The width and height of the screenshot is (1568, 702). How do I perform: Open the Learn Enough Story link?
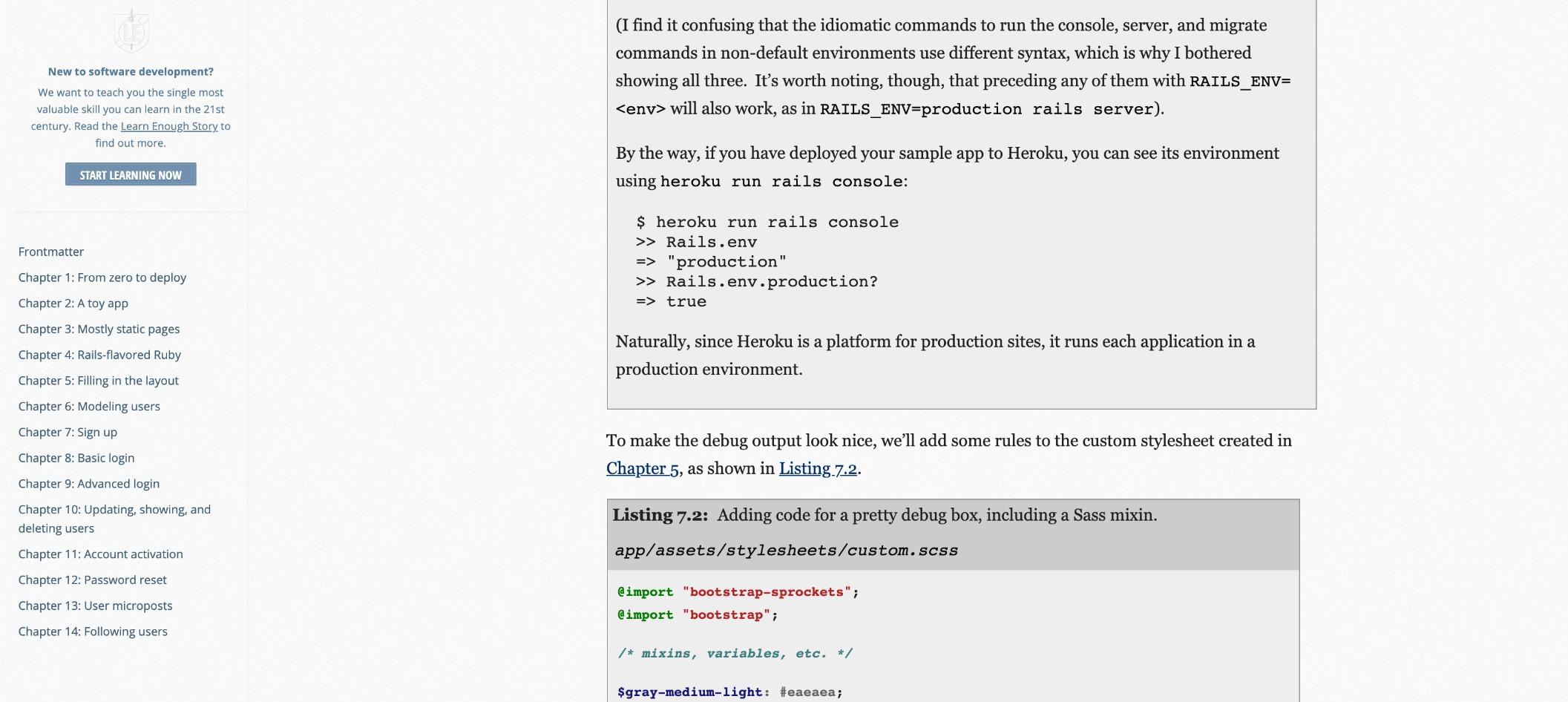[169, 126]
